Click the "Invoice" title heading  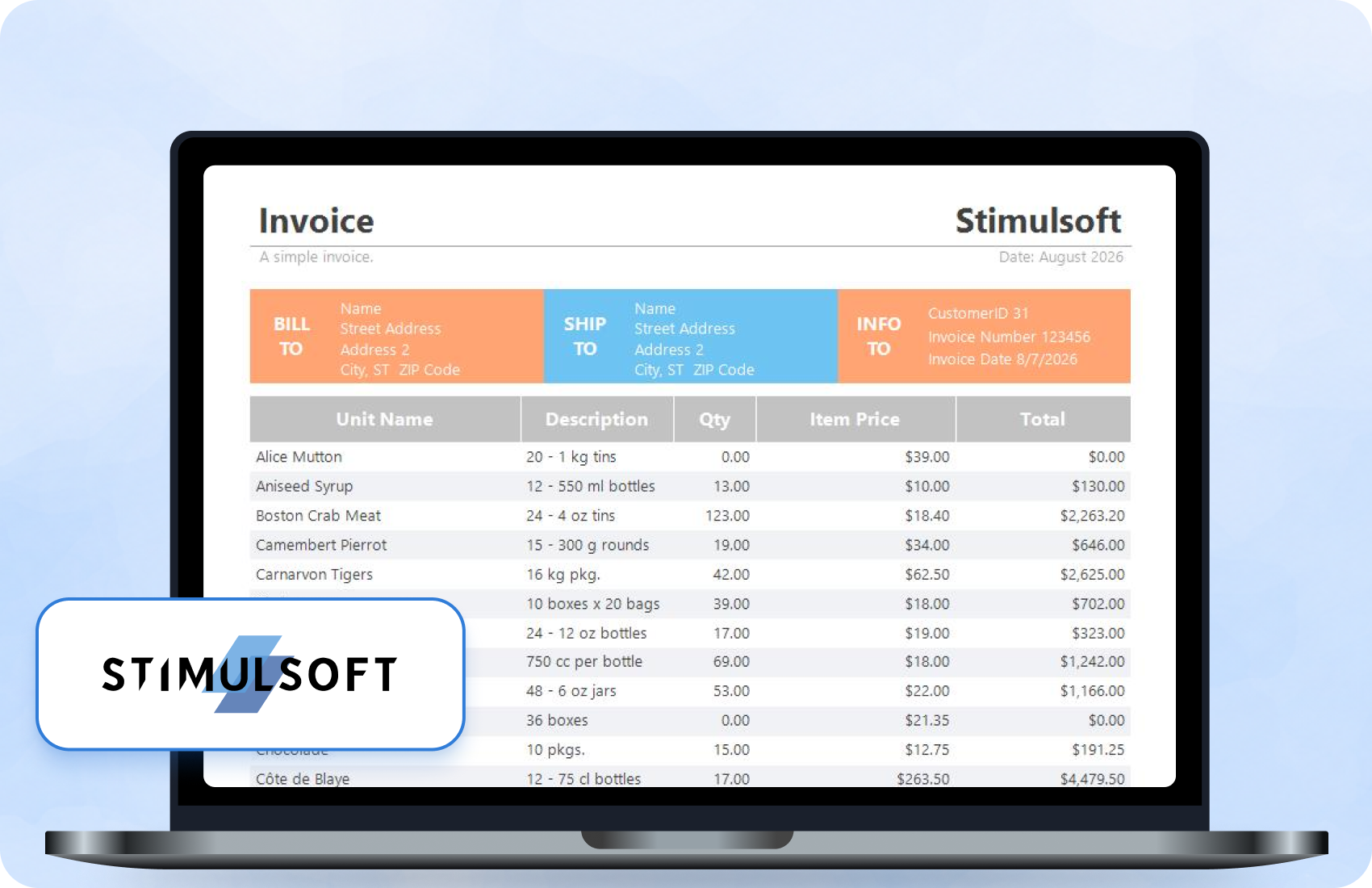coord(316,221)
